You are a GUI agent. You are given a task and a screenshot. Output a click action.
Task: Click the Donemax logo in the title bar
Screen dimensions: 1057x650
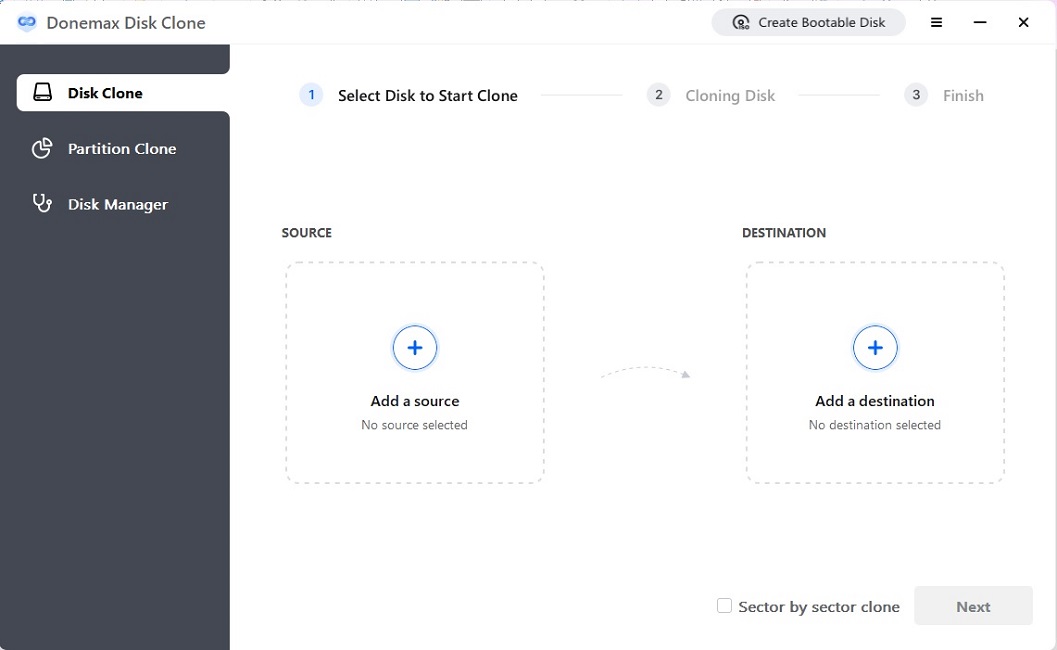click(x=27, y=22)
